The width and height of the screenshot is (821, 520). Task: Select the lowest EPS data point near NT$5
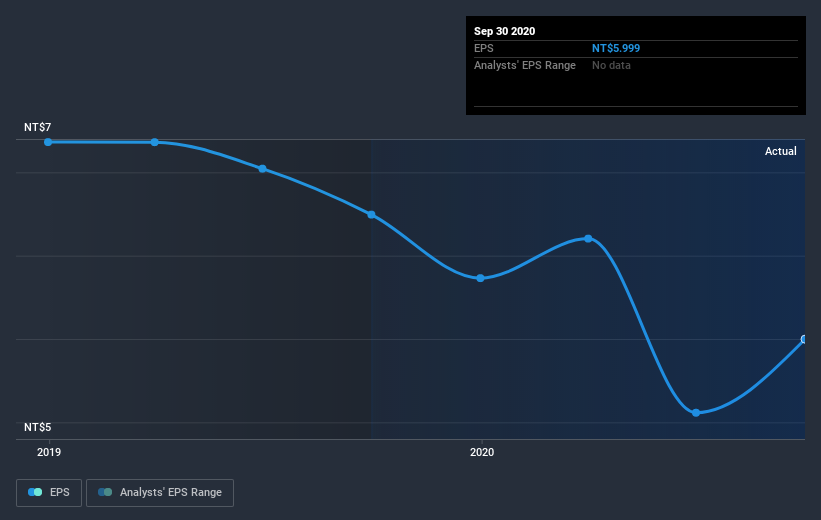696,413
